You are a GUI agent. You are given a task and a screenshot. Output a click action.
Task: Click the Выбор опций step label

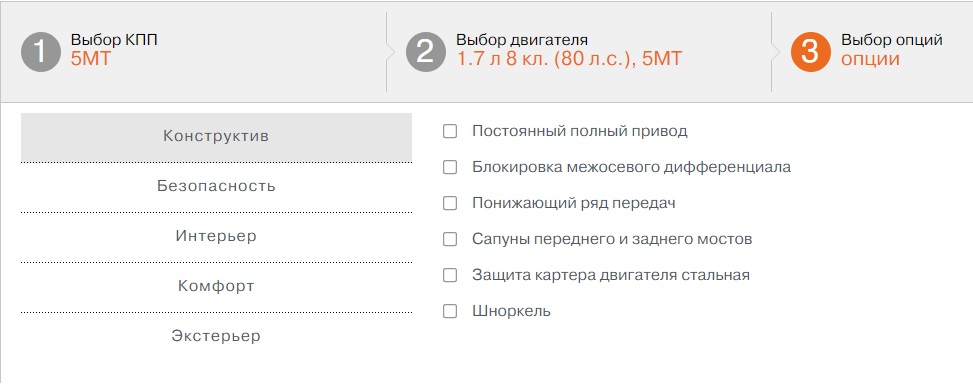(x=892, y=40)
